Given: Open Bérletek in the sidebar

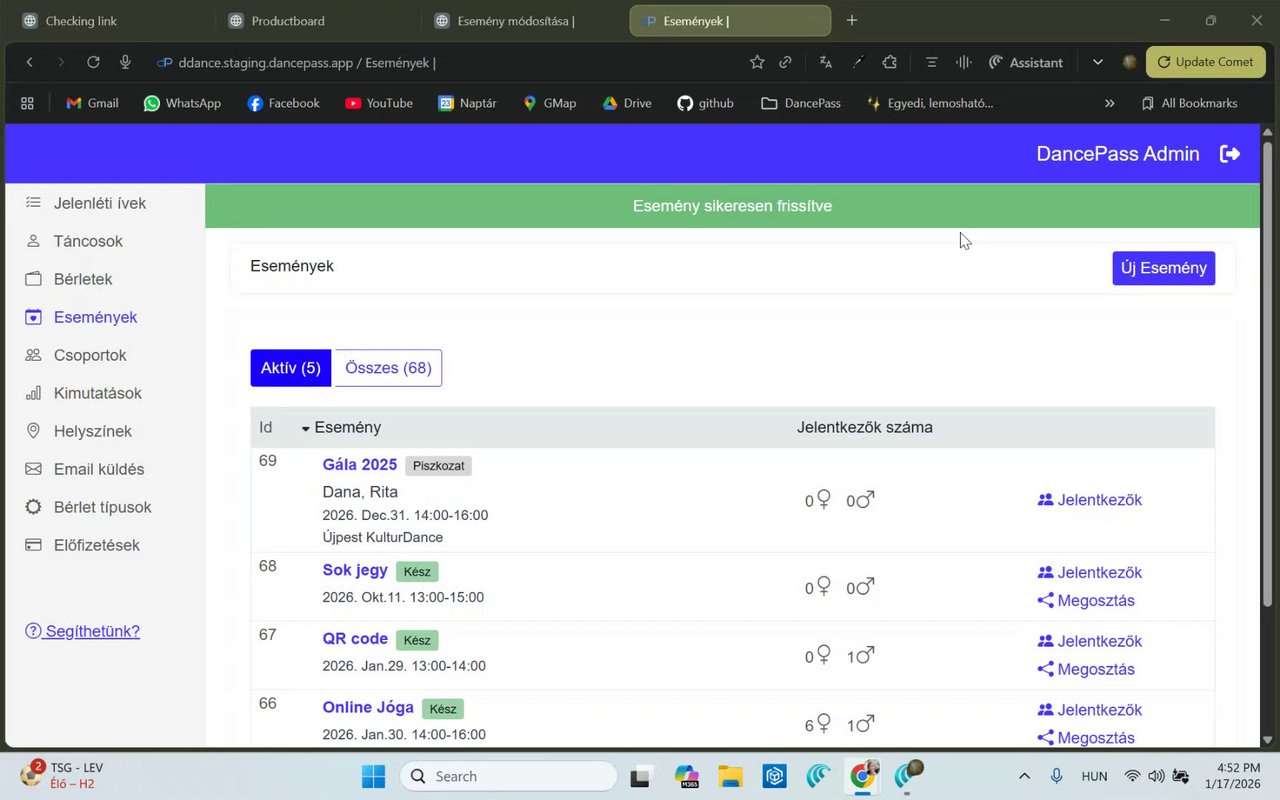Looking at the screenshot, I should (83, 279).
